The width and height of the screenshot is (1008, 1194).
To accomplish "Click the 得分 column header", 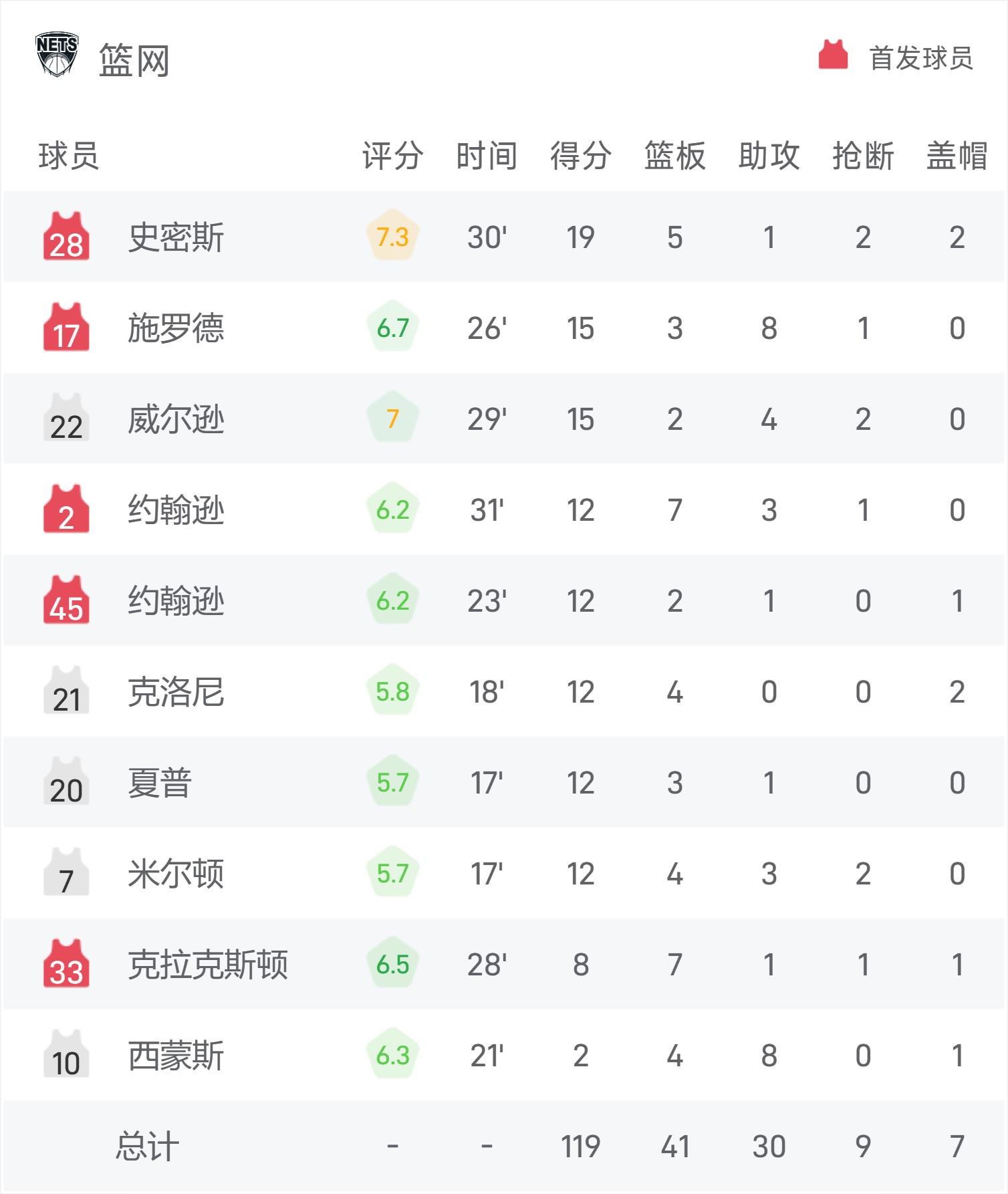I will click(x=580, y=156).
